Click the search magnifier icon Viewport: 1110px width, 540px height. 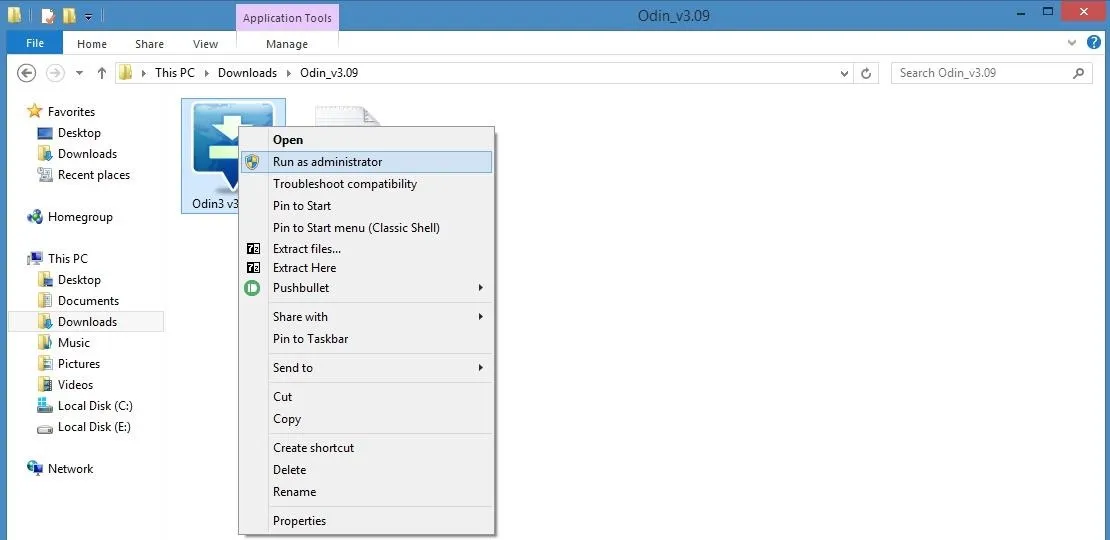(1078, 73)
